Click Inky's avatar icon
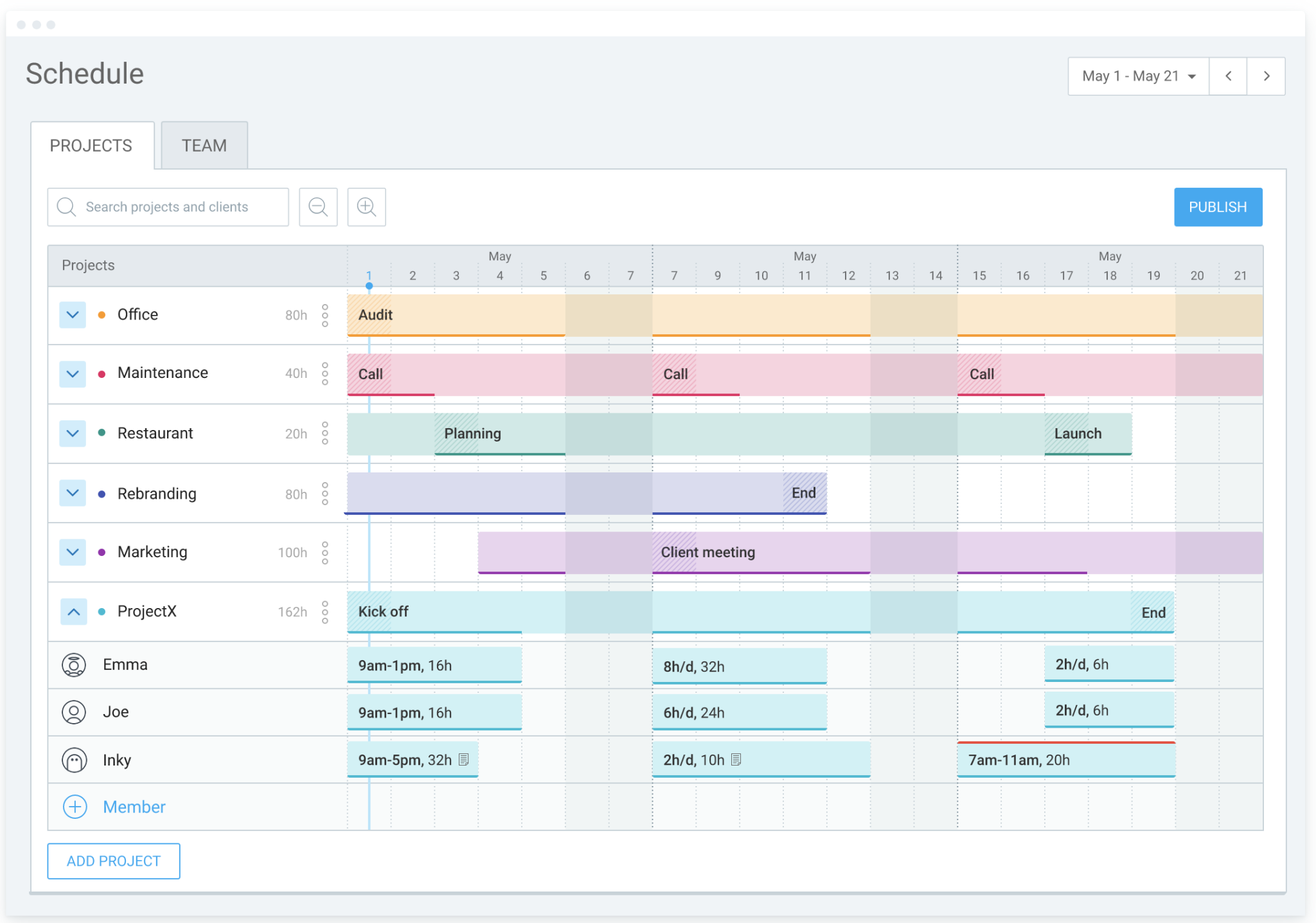Image resolution: width=1316 pixels, height=923 pixels. tap(73, 759)
